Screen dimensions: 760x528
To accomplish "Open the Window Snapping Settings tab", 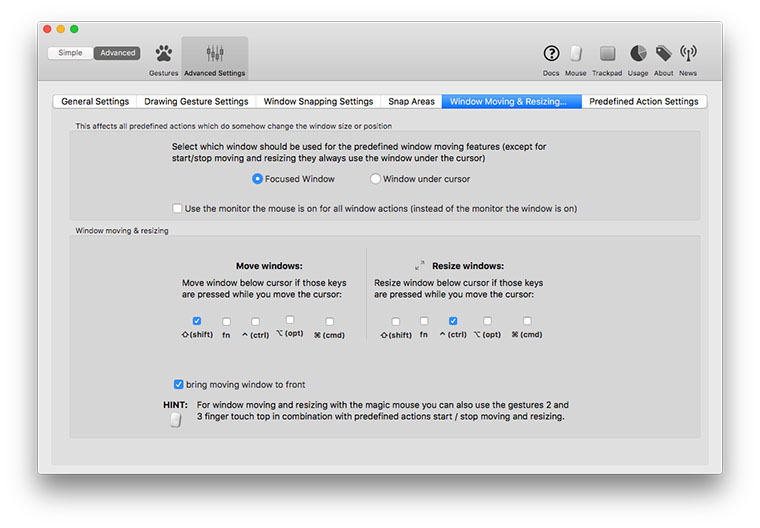I will coord(318,101).
